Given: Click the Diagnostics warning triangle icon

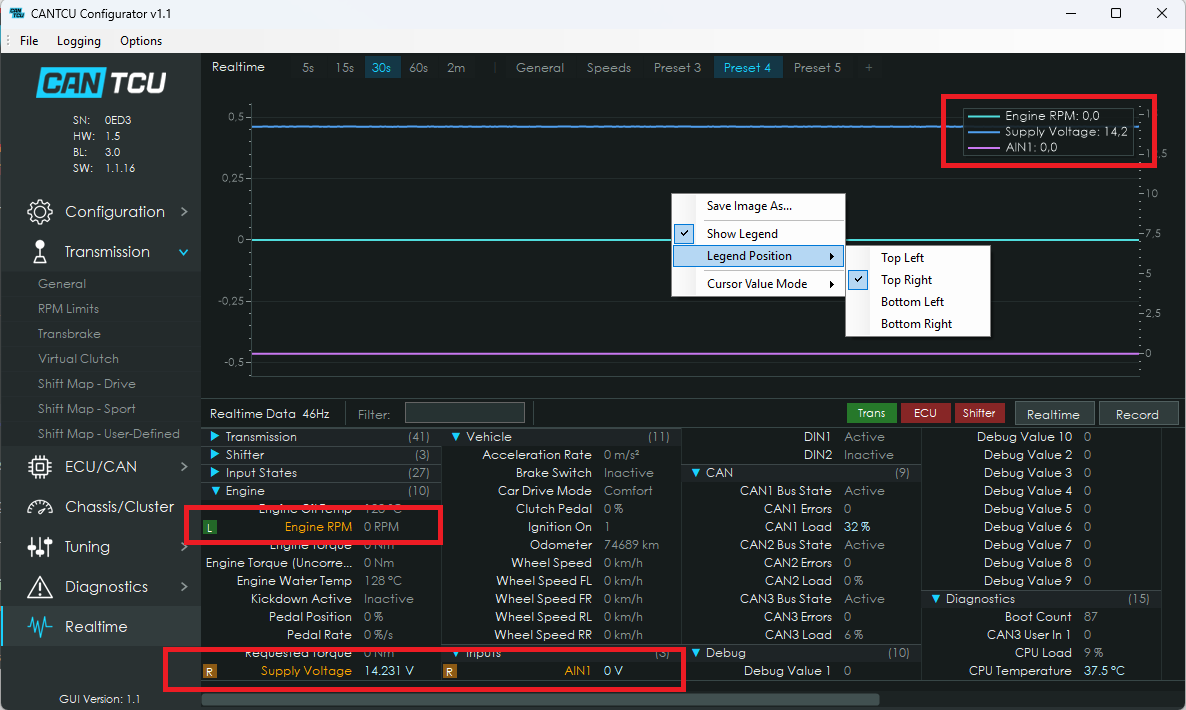Looking at the screenshot, I should click(x=39, y=587).
